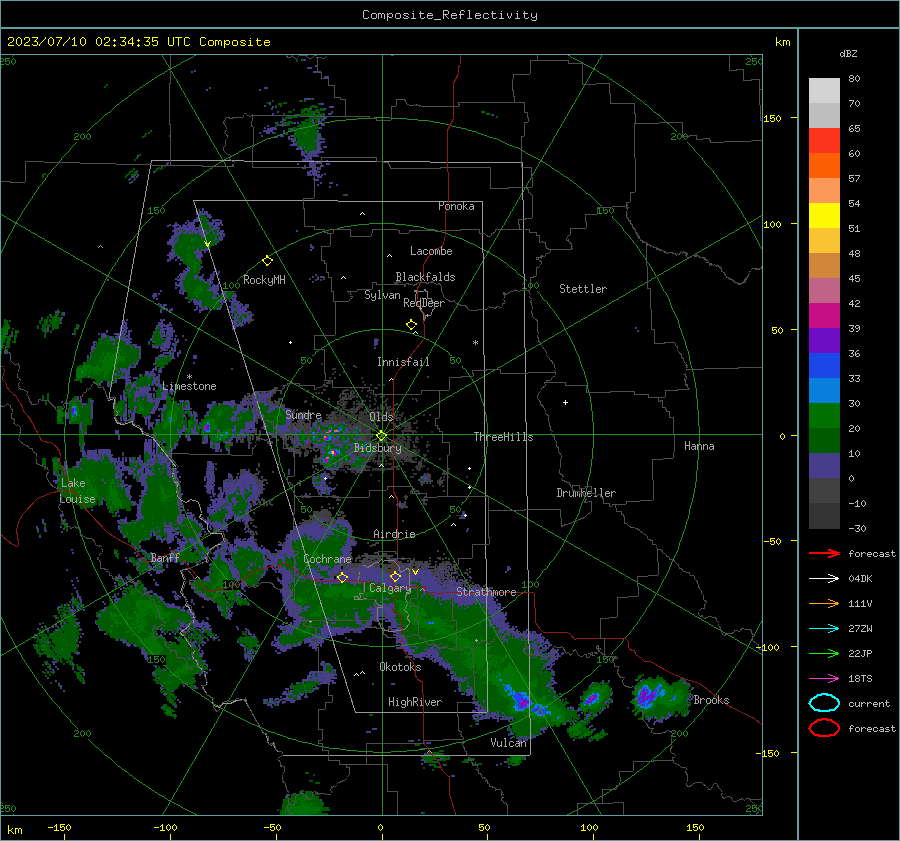Click the cyan 27ZW arrow legend icon
The height and width of the screenshot is (841, 900).
click(824, 629)
